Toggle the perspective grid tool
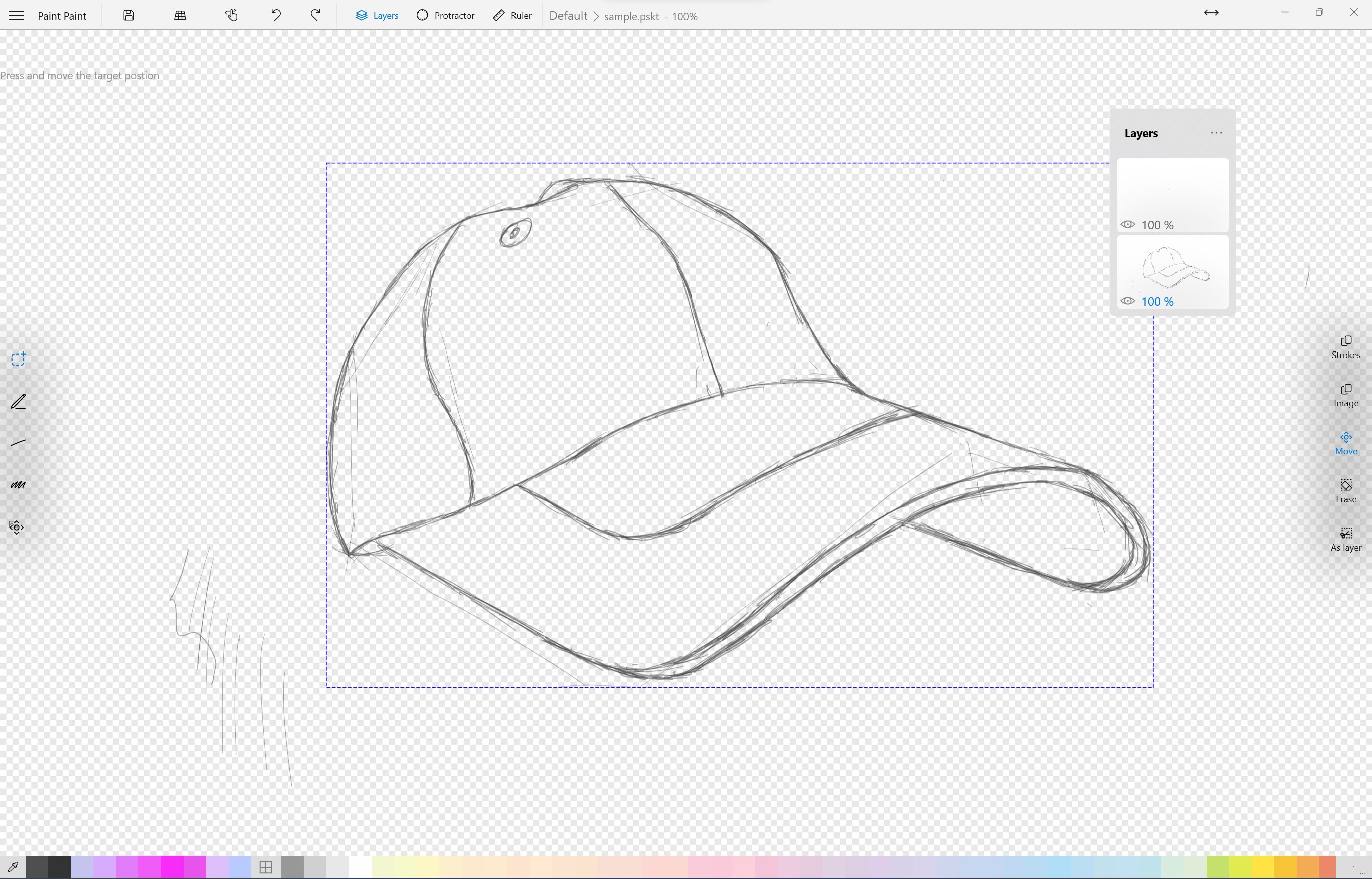 click(179, 15)
